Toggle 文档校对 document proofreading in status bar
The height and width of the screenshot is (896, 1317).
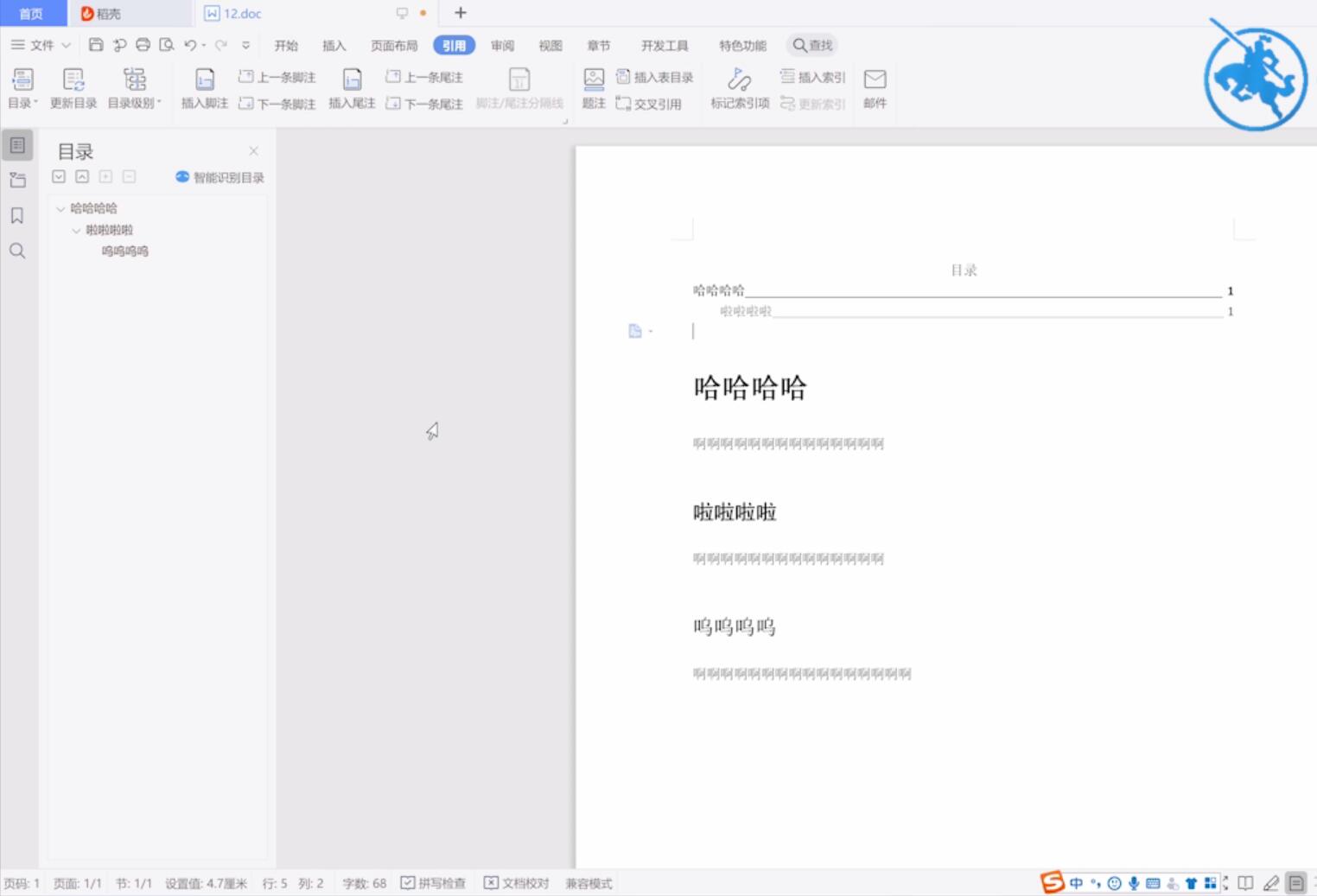click(x=516, y=883)
